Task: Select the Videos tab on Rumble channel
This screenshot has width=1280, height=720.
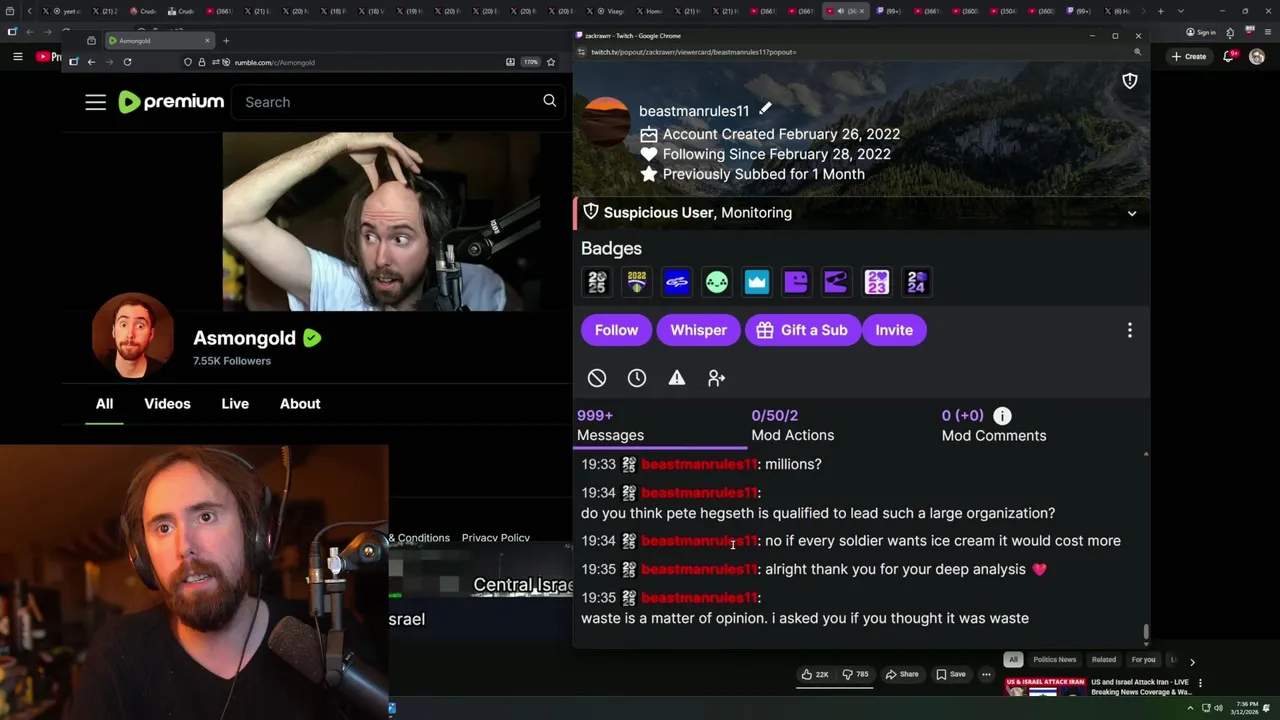Action: (x=167, y=404)
